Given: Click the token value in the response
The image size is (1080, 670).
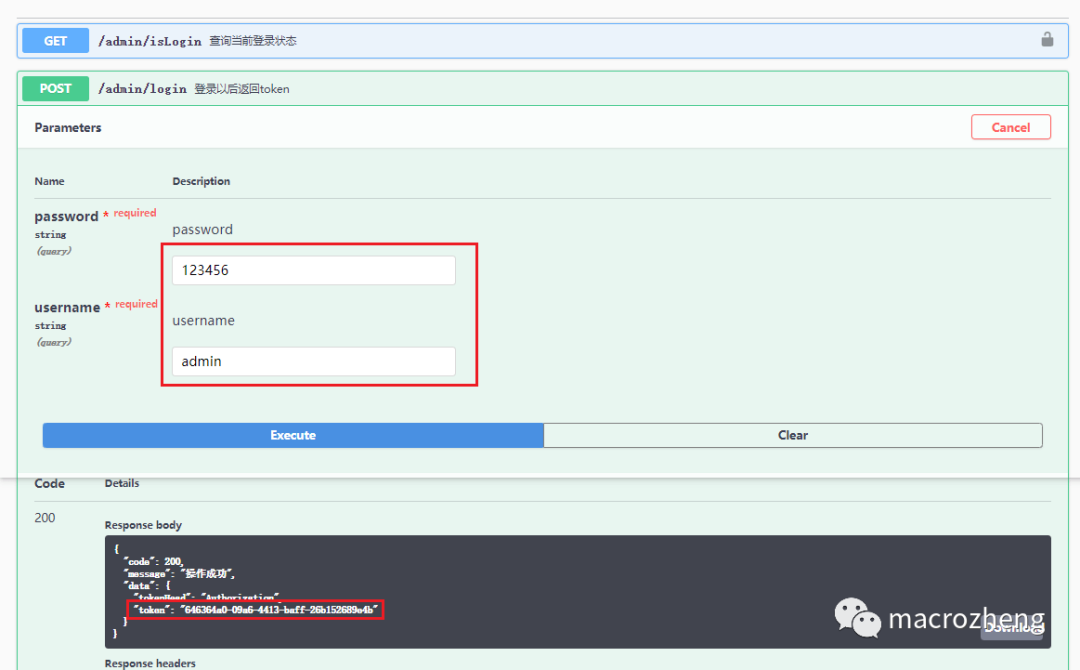Looking at the screenshot, I should (x=278, y=609).
